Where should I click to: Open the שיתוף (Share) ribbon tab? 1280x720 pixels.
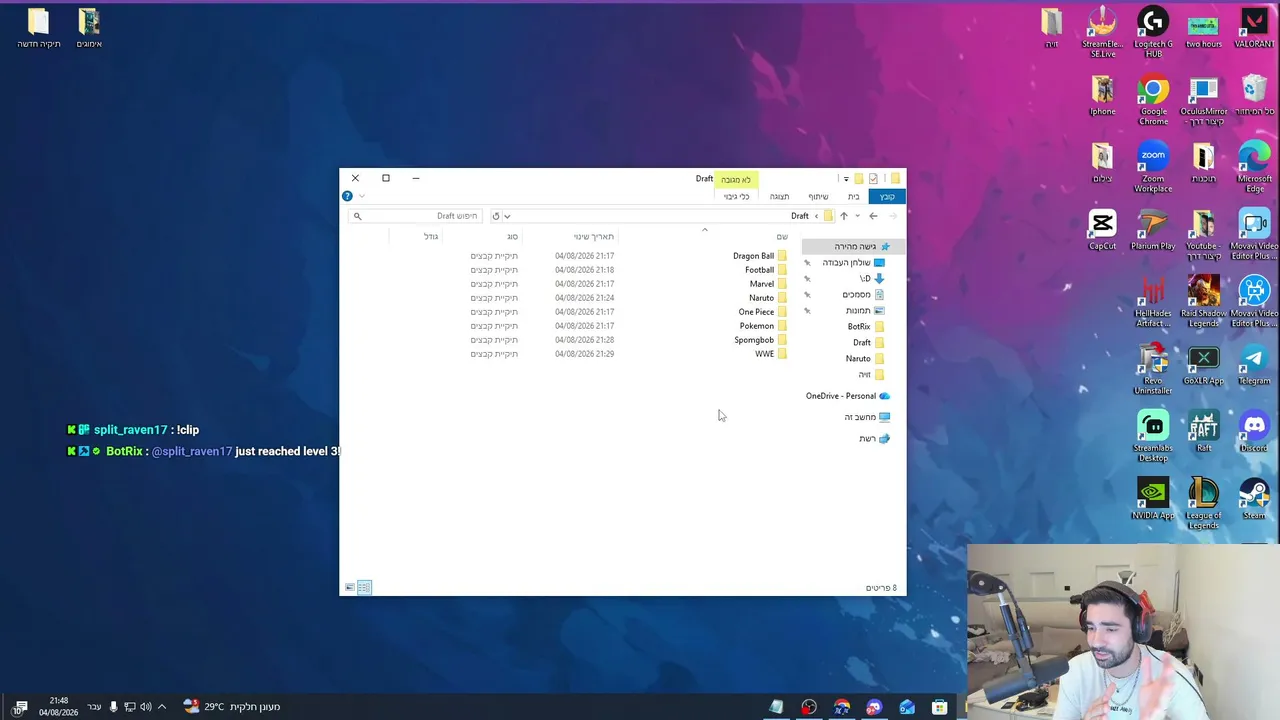[818, 196]
